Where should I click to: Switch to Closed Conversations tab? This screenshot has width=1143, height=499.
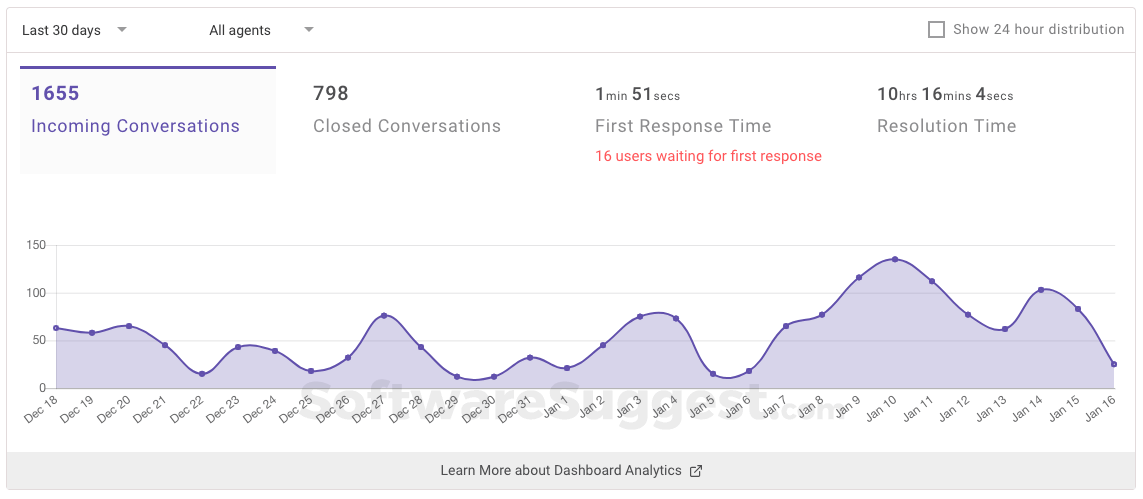pyautogui.click(x=406, y=112)
